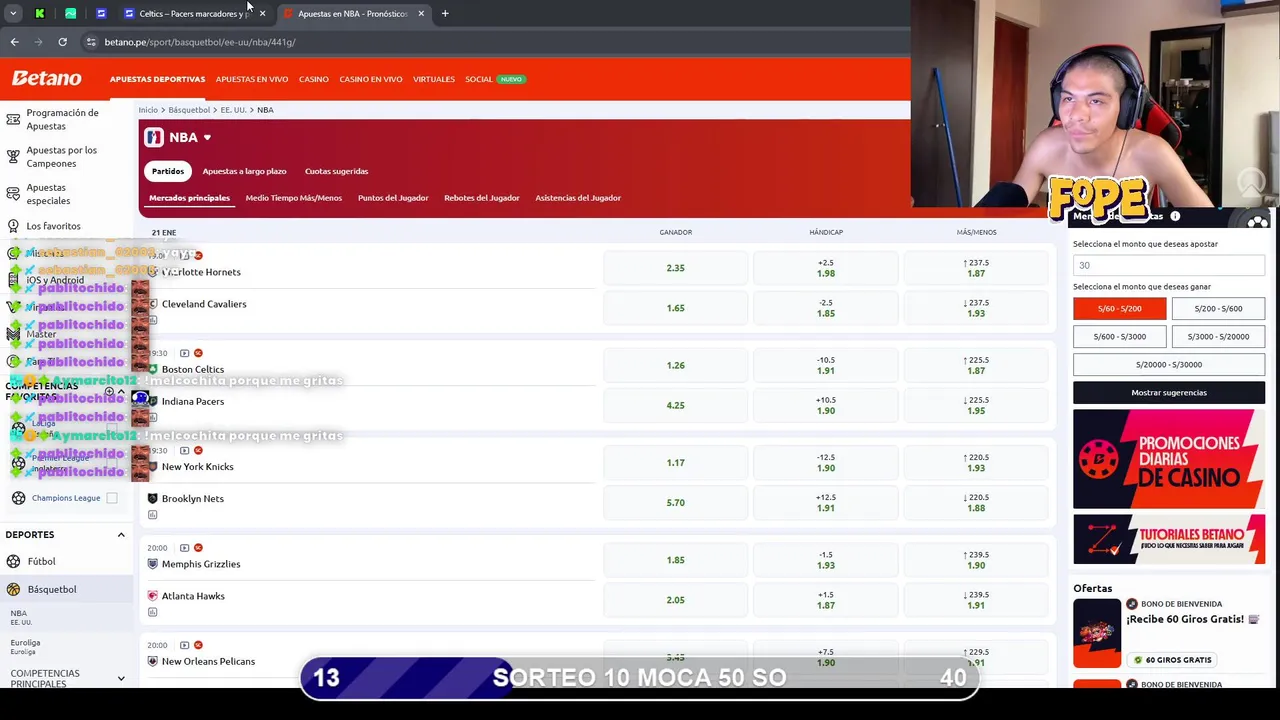Go to Básquetbol breadcrumb link
The width and height of the screenshot is (1280, 720).
(189, 110)
